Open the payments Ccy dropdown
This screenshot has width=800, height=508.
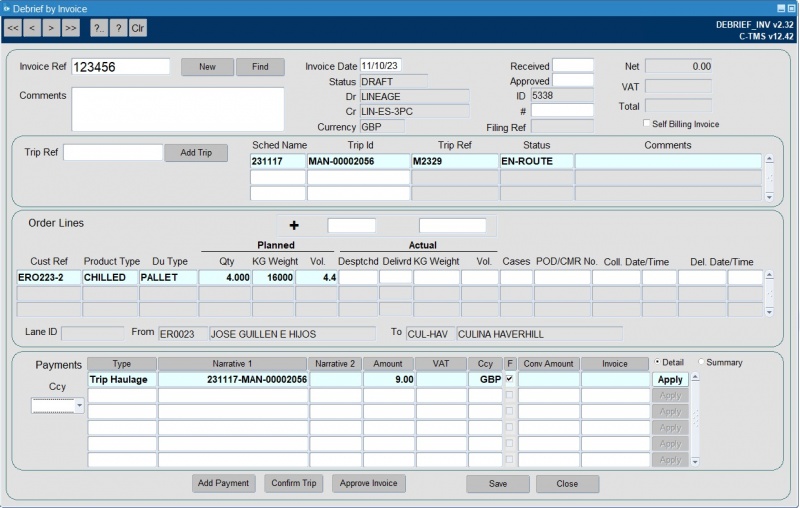79,405
